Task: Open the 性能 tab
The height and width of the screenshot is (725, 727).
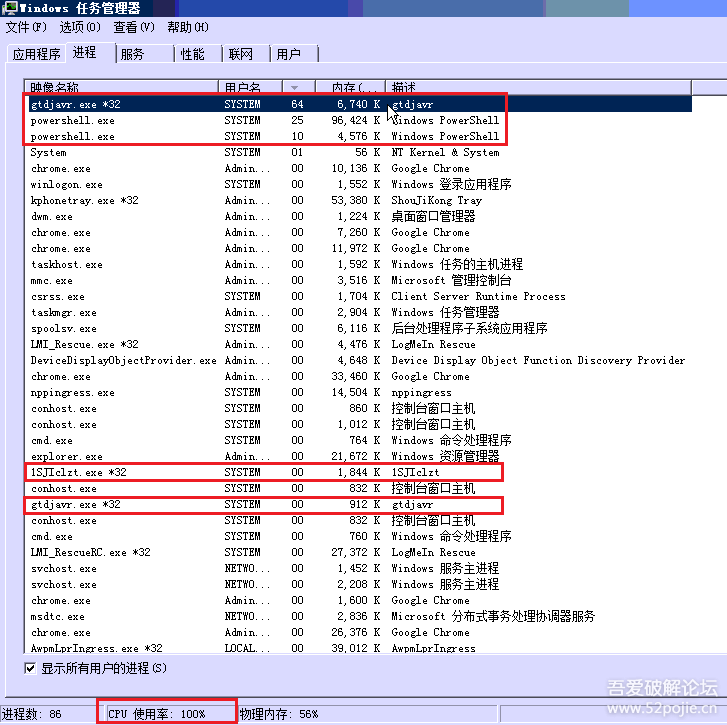Action: click(x=198, y=54)
